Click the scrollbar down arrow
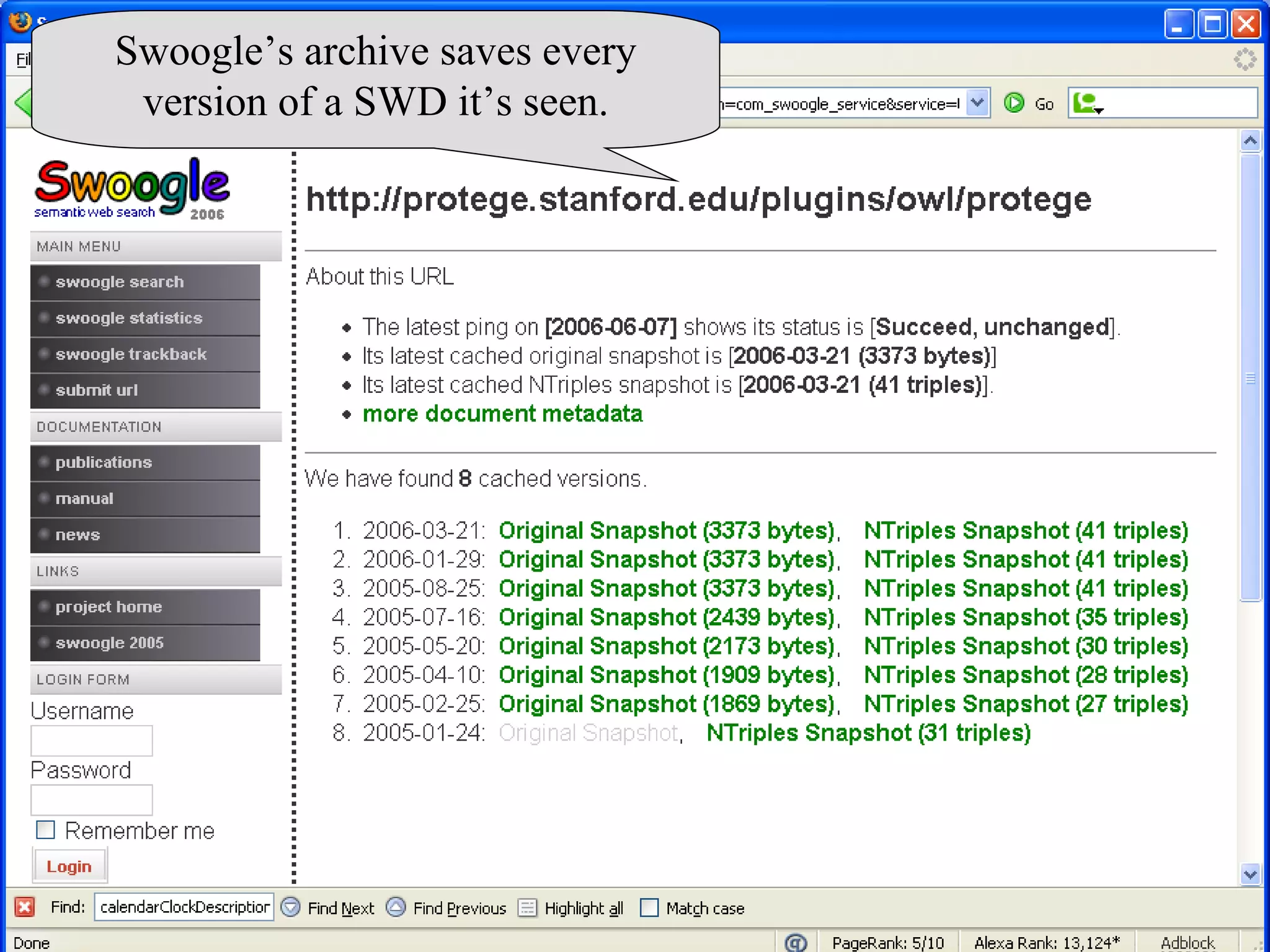Screen dimensions: 1270x952 click(x=1250, y=875)
